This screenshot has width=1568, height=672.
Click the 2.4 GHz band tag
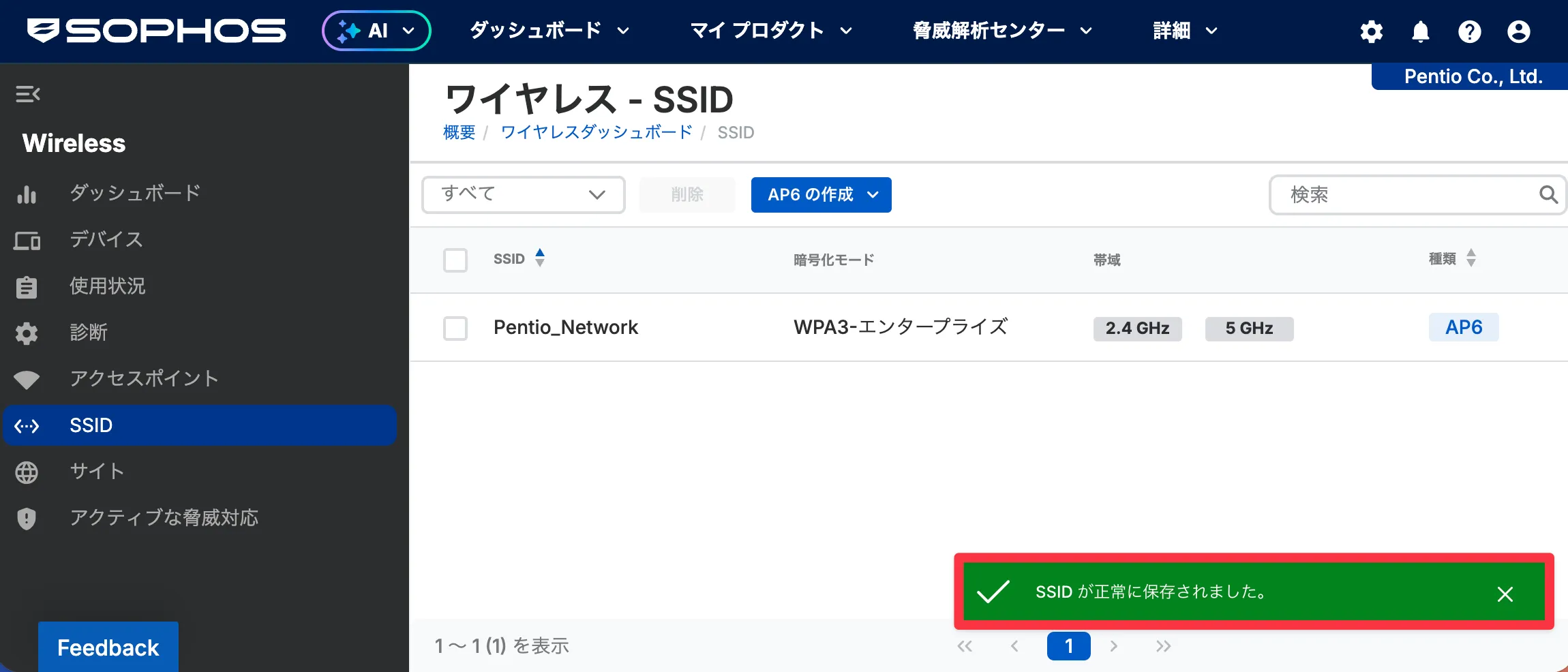tap(1138, 329)
